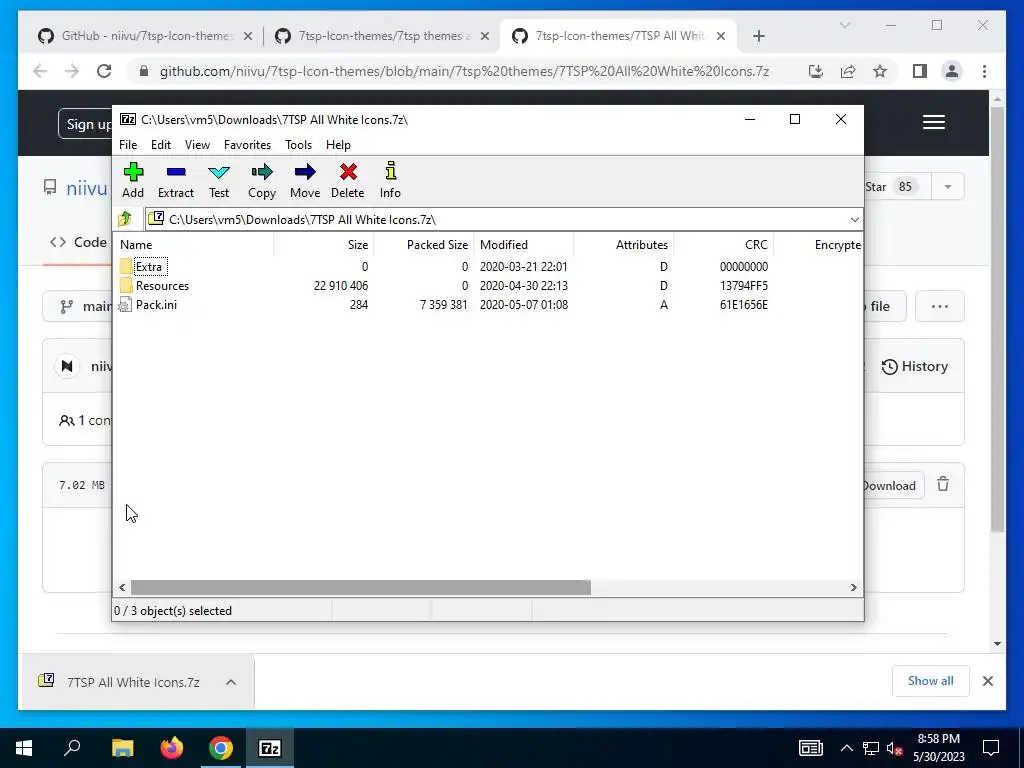This screenshot has height=768, width=1024.
Task: Open Firefox from the taskbar
Action: [172, 748]
